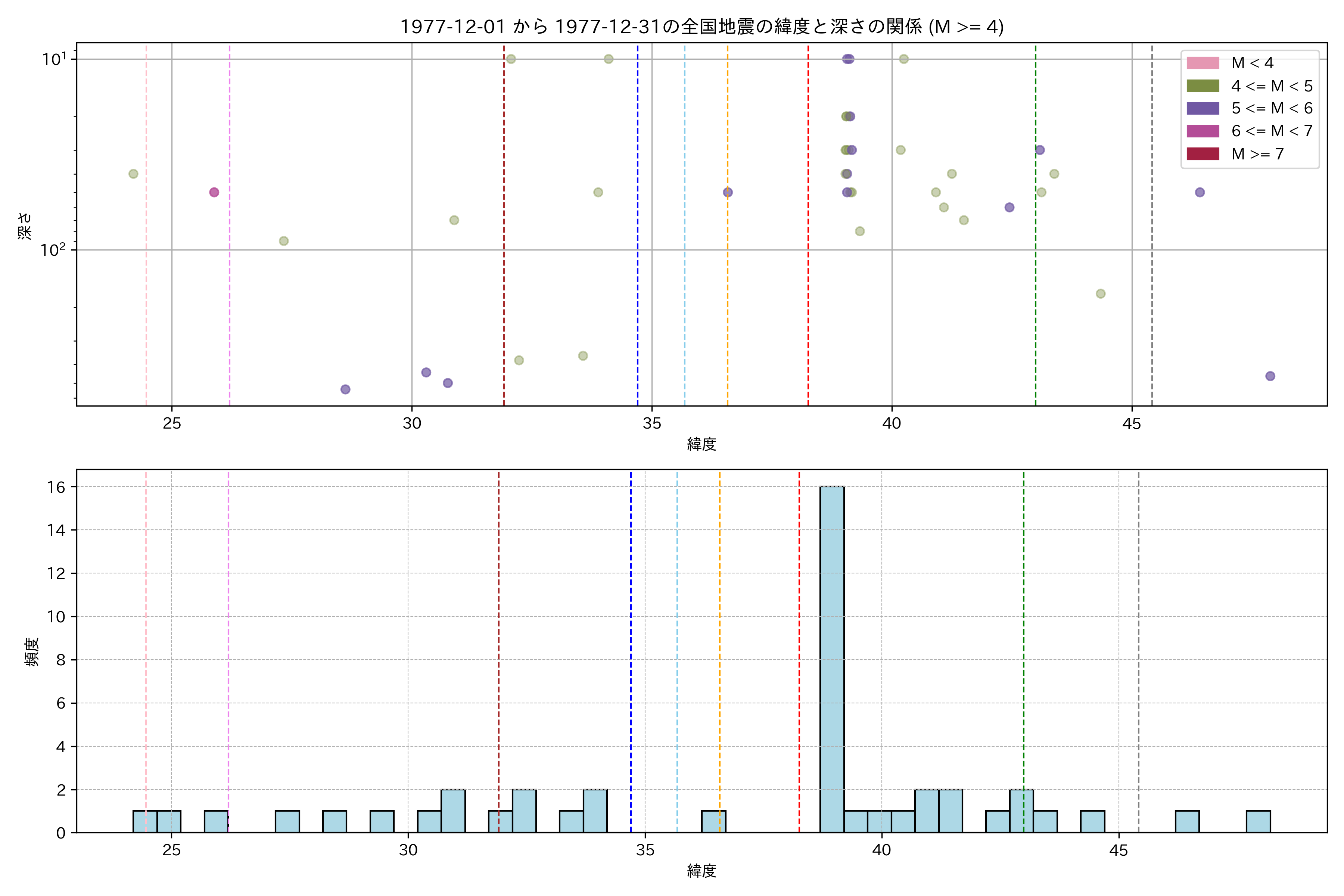The image size is (1344, 896).
Task: Click the 緯度 label under the scatter plot
Action: [701, 444]
